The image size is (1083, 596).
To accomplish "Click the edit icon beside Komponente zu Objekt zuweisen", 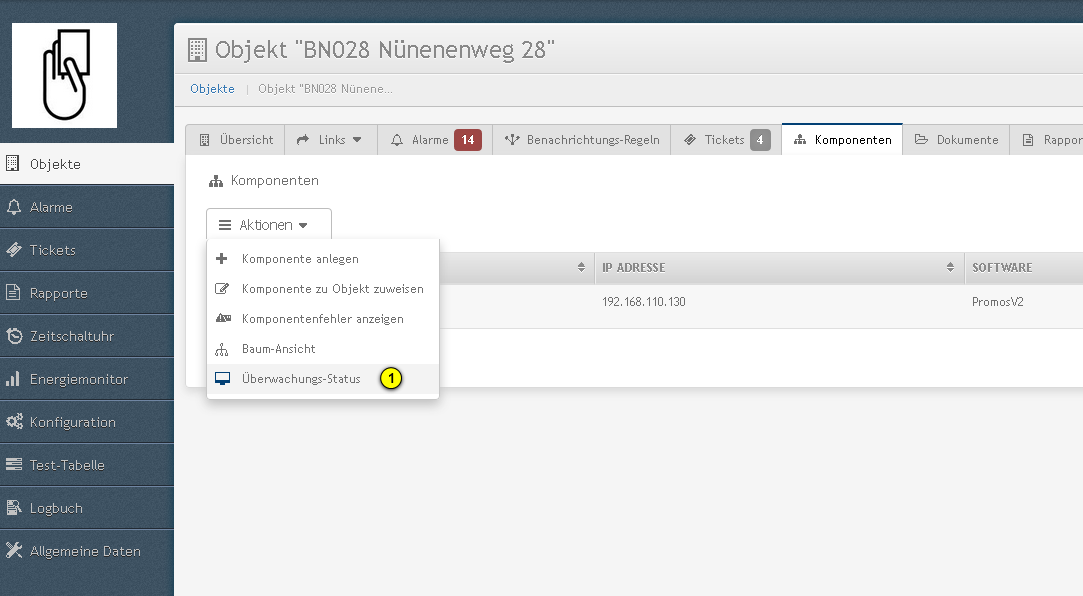I will [222, 289].
